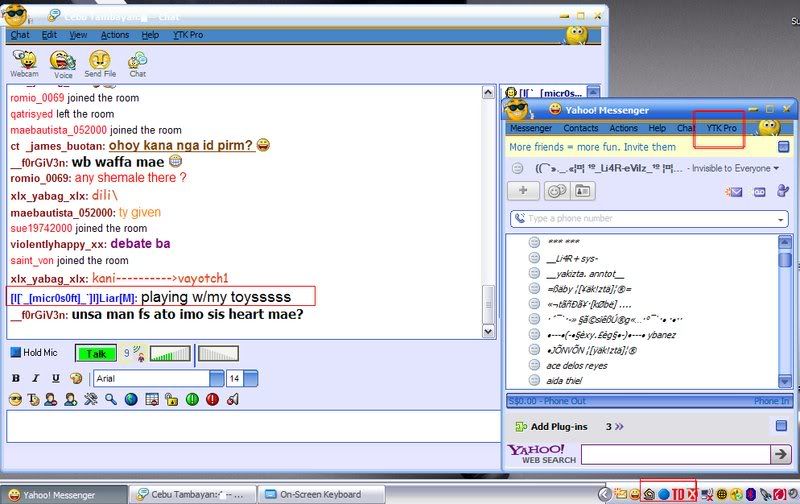800x504 pixels.
Task: Expand hidden system tray icons chevron
Action: tap(604, 494)
